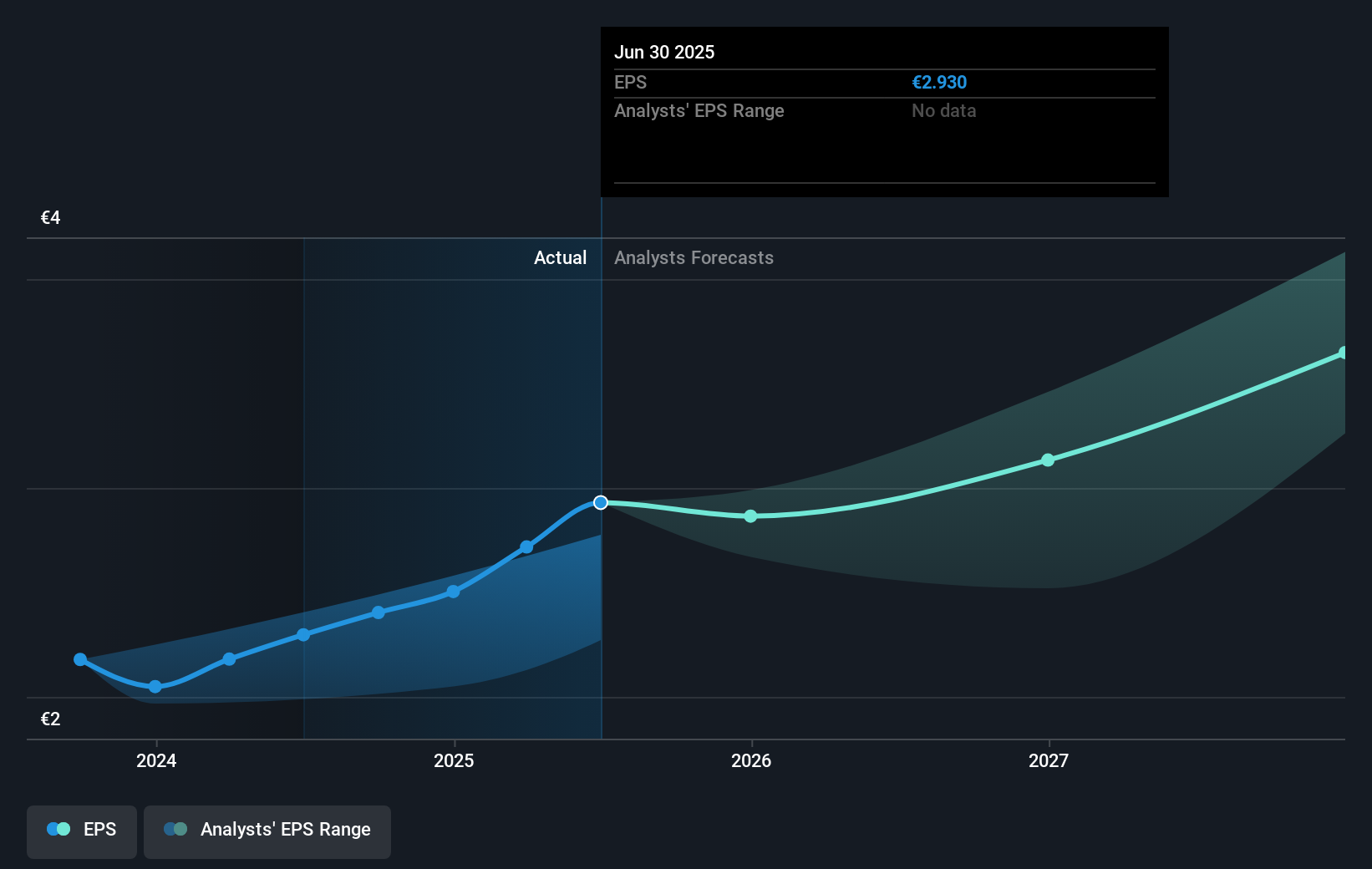Click the Actual section label
Screen dimensions: 1372x869
(x=560, y=258)
